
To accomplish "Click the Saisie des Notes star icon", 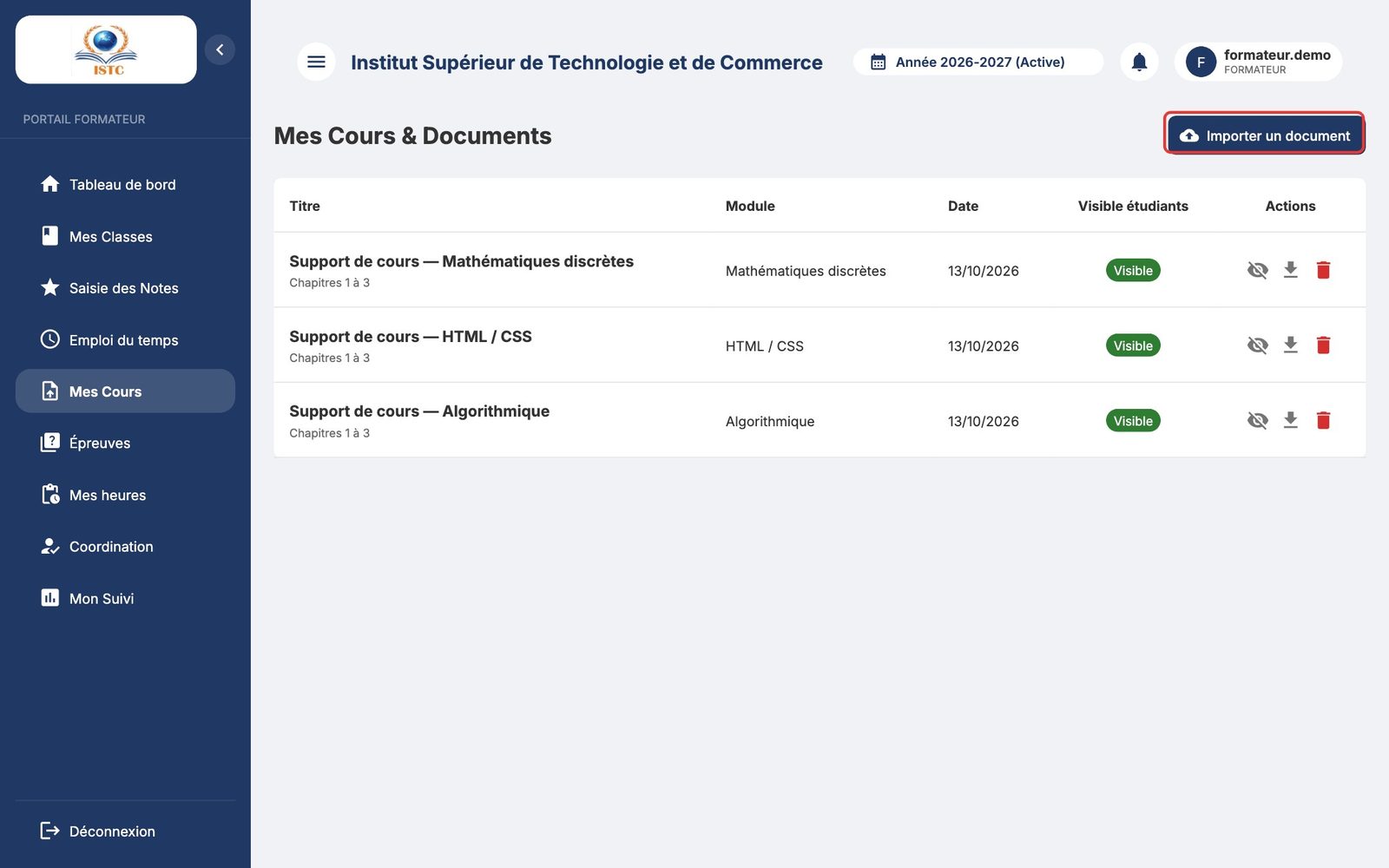I will 50,287.
